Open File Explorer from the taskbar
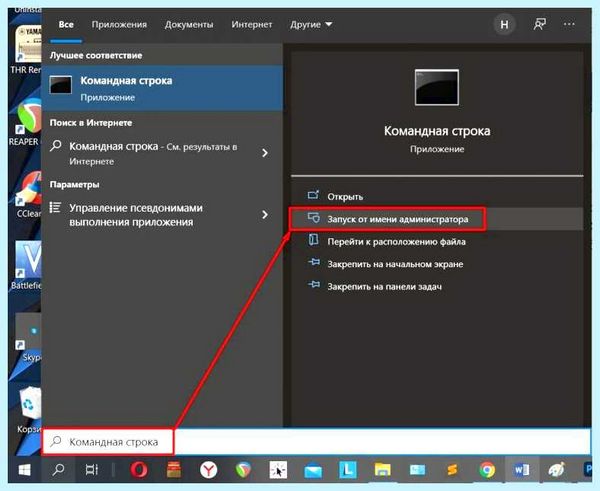Image resolution: width=600 pixels, height=491 pixels. [x=382, y=470]
